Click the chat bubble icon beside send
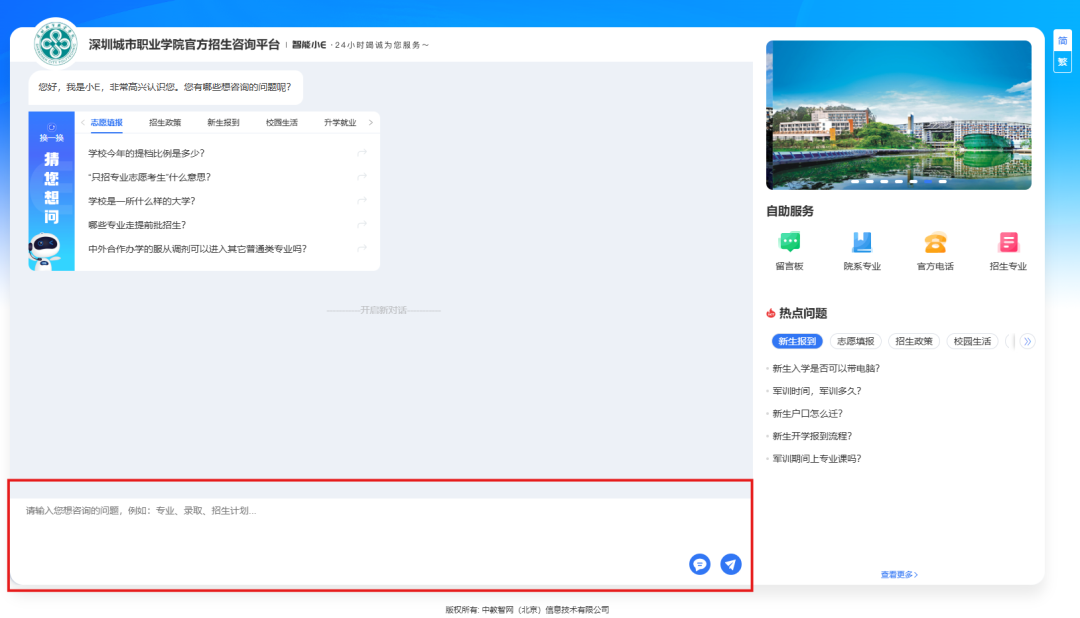The width and height of the screenshot is (1080, 618). click(700, 564)
